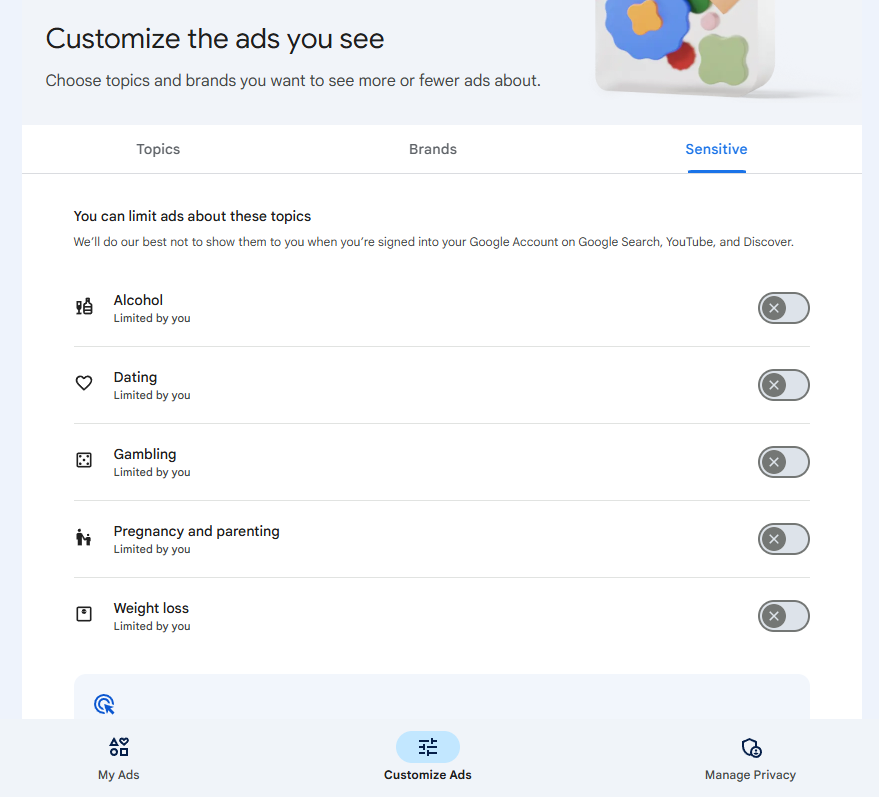The height and width of the screenshot is (797, 879).
Task: Click the 'Weight loss' topic label
Action: 151,608
